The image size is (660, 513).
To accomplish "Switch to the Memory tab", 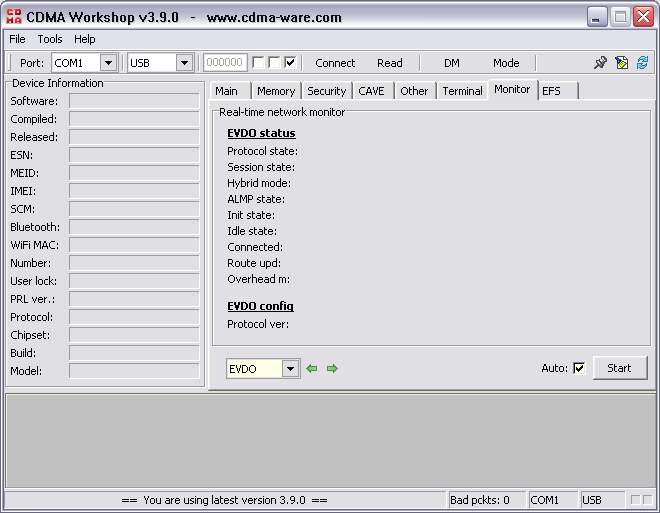I will click(x=276, y=91).
